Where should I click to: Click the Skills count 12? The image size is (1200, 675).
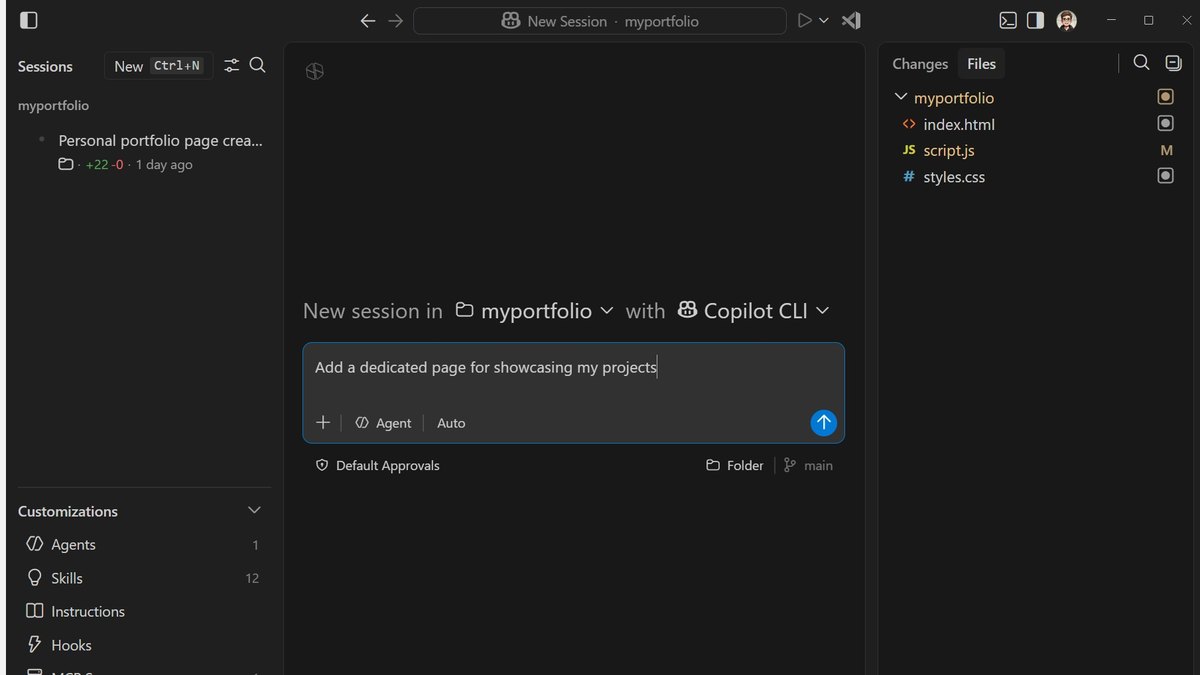point(252,578)
